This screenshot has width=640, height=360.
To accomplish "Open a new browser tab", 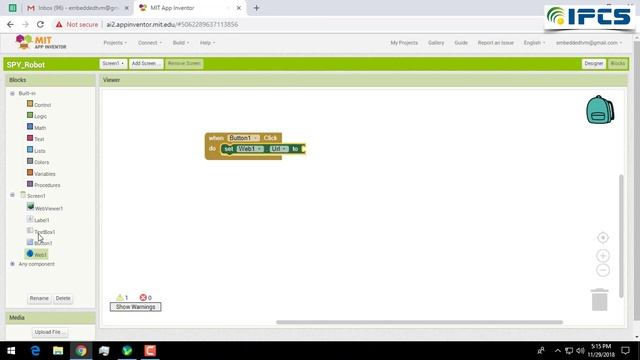I will pyautogui.click(x=256, y=8).
